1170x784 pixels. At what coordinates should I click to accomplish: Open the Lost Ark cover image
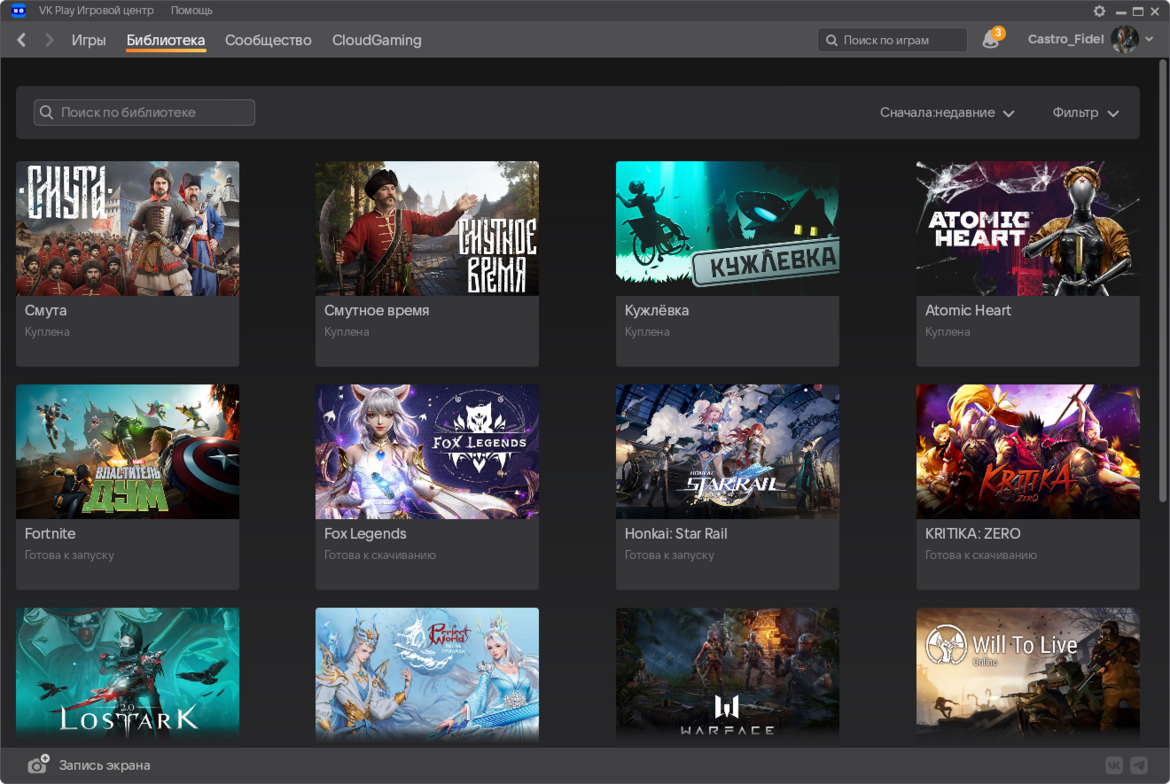128,674
